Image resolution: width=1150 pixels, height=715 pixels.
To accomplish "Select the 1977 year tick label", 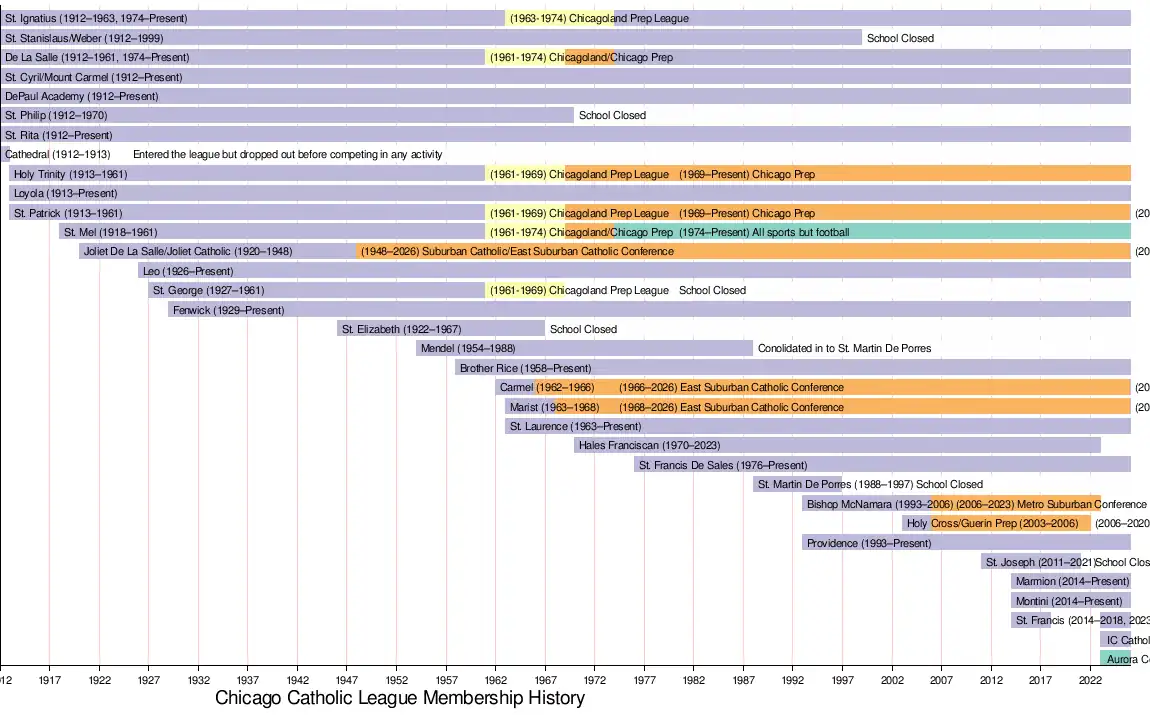I will [645, 680].
